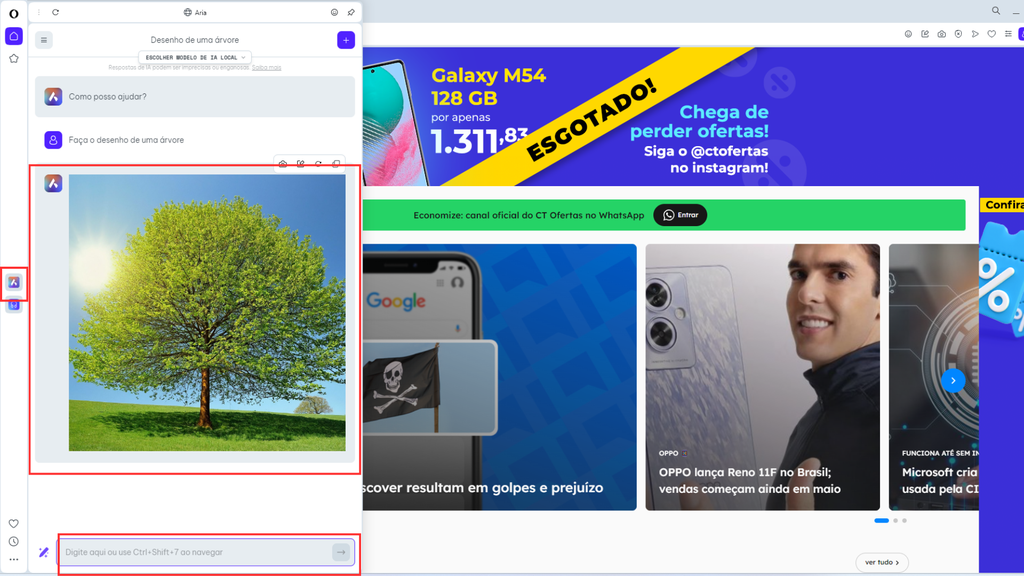Click the ver tudo button
Viewport: 1024px width, 576px height.
(882, 562)
